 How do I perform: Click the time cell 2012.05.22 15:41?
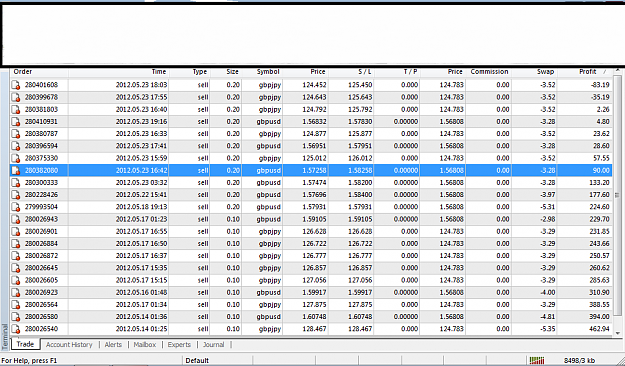[x=142, y=195]
